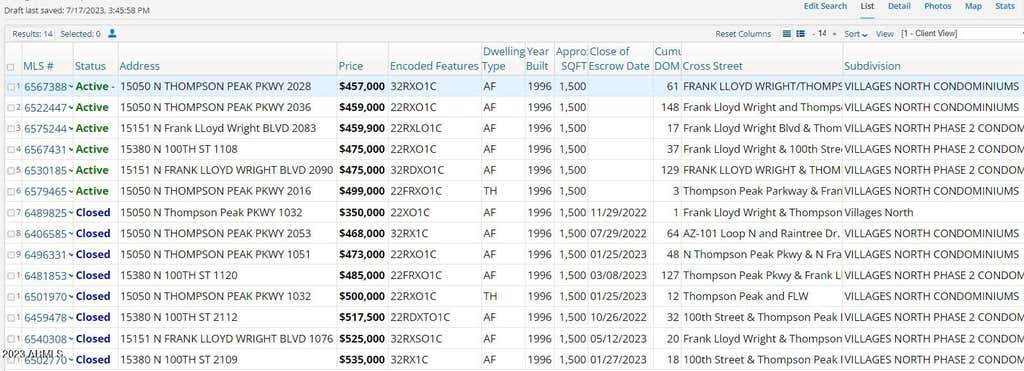Check the box for listing 6567431
This screenshot has width=1024, height=371.
(10, 150)
